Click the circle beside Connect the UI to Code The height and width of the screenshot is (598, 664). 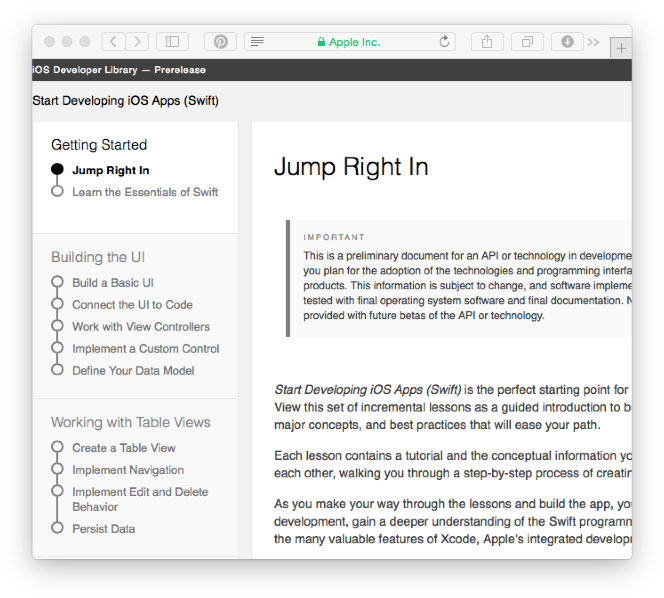click(x=57, y=304)
